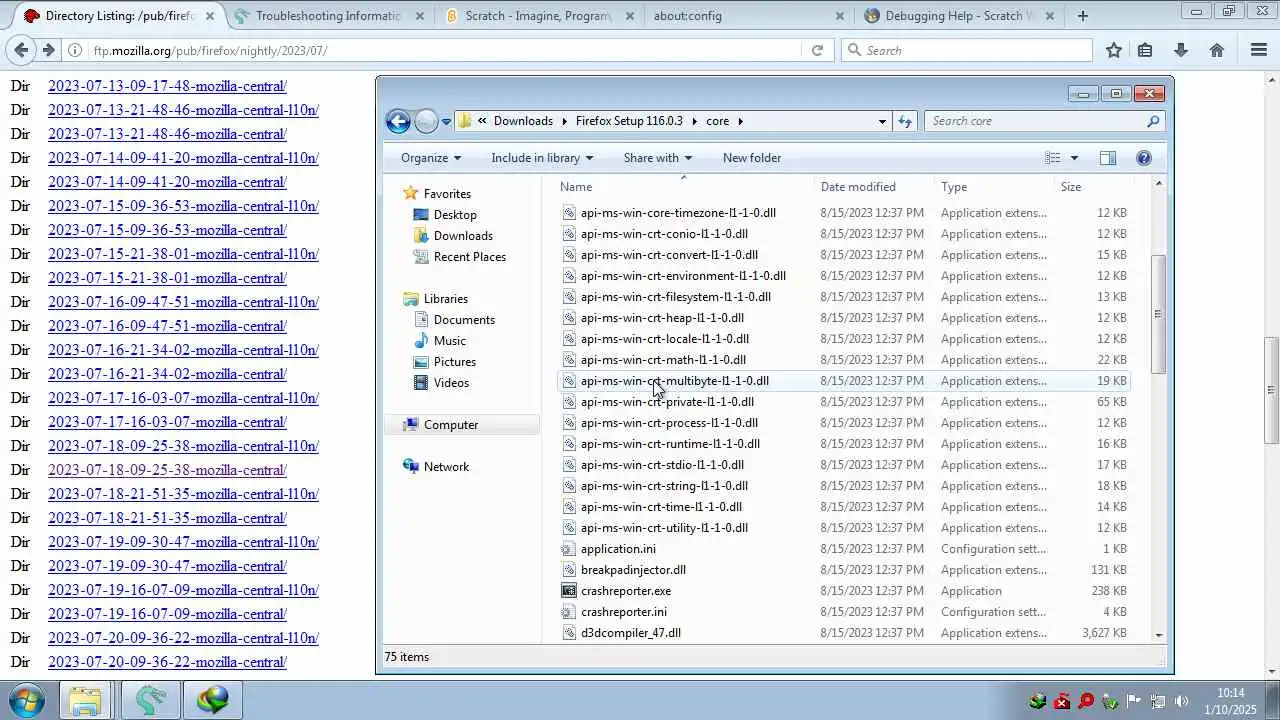Refresh the Explorer folder view
This screenshot has height=720, width=1280.
[x=905, y=121]
